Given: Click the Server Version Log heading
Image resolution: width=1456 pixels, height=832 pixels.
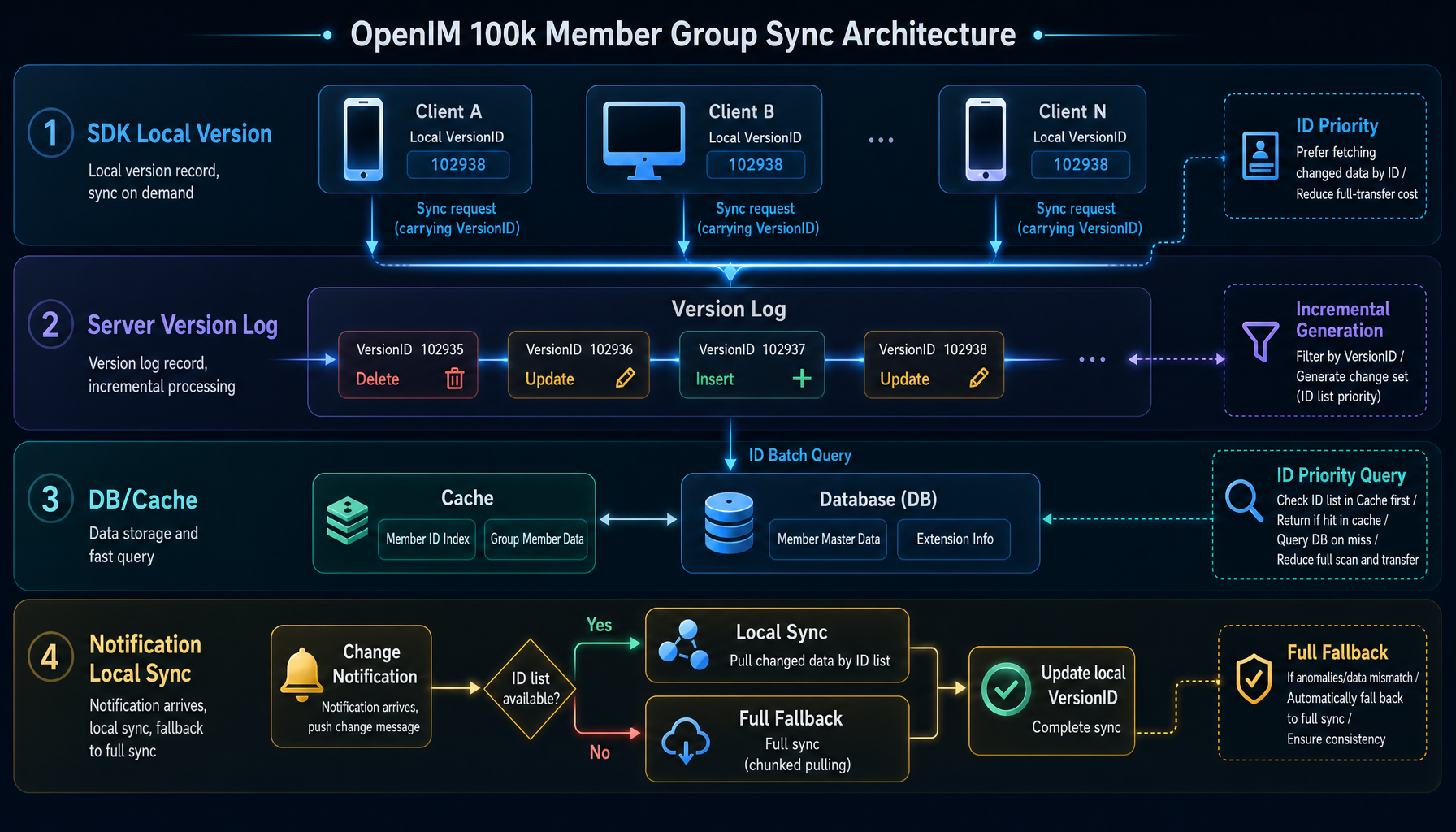Looking at the screenshot, I should [183, 325].
